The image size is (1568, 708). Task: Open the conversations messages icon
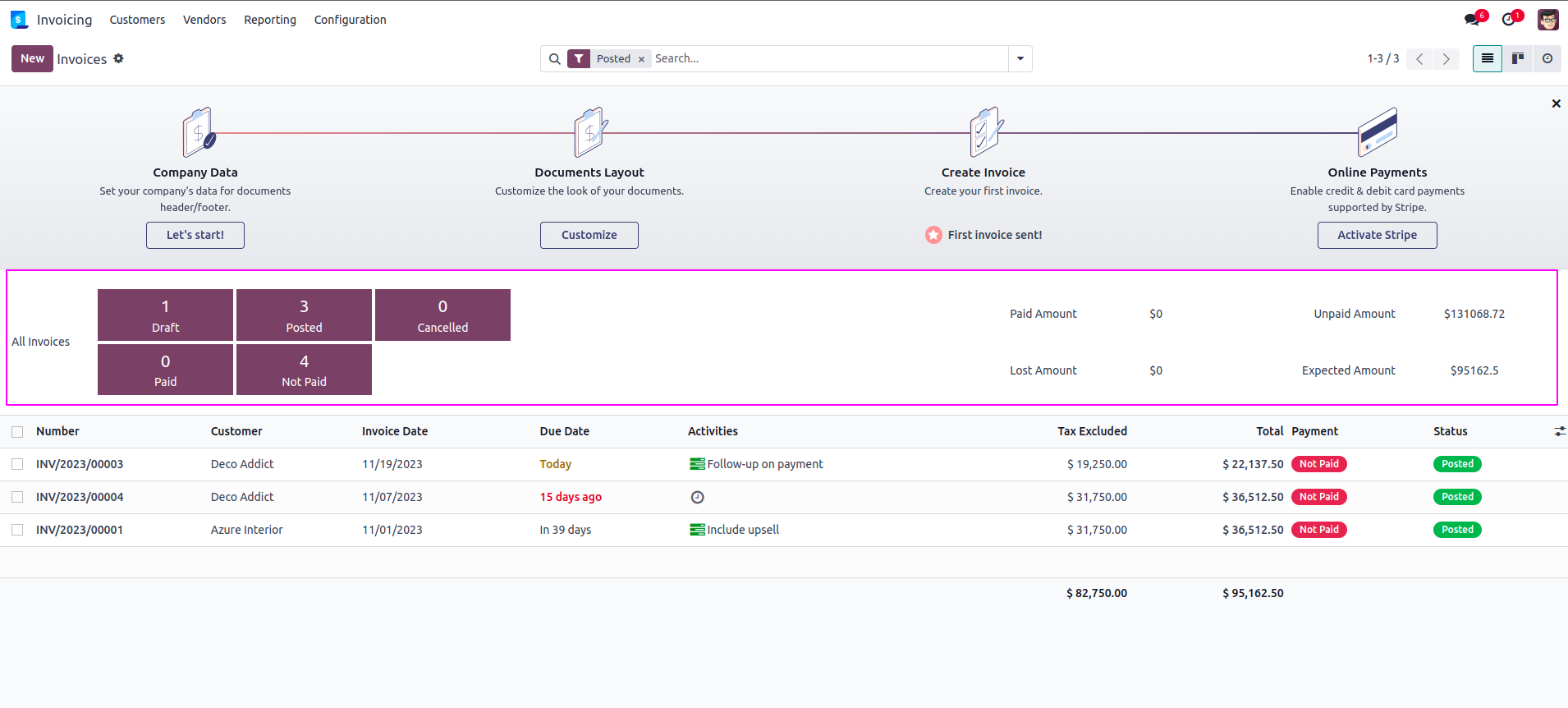1472,20
